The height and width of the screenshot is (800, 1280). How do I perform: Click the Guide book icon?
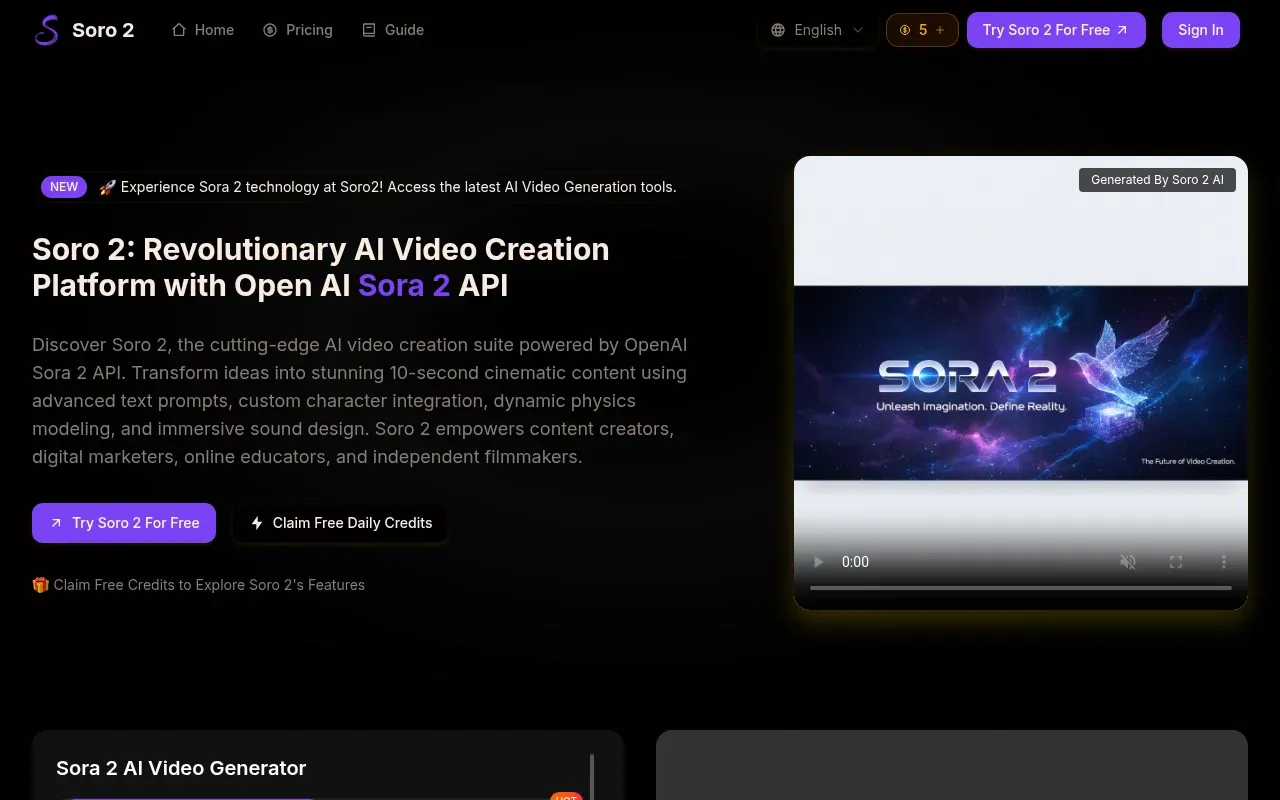[367, 30]
